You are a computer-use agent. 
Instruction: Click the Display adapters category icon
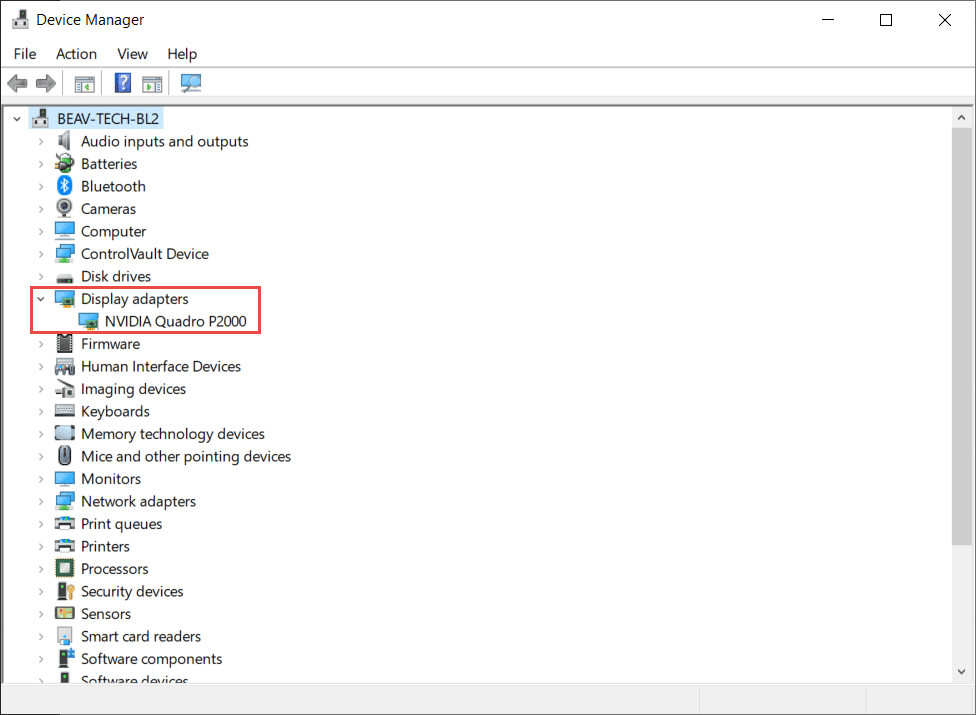65,299
